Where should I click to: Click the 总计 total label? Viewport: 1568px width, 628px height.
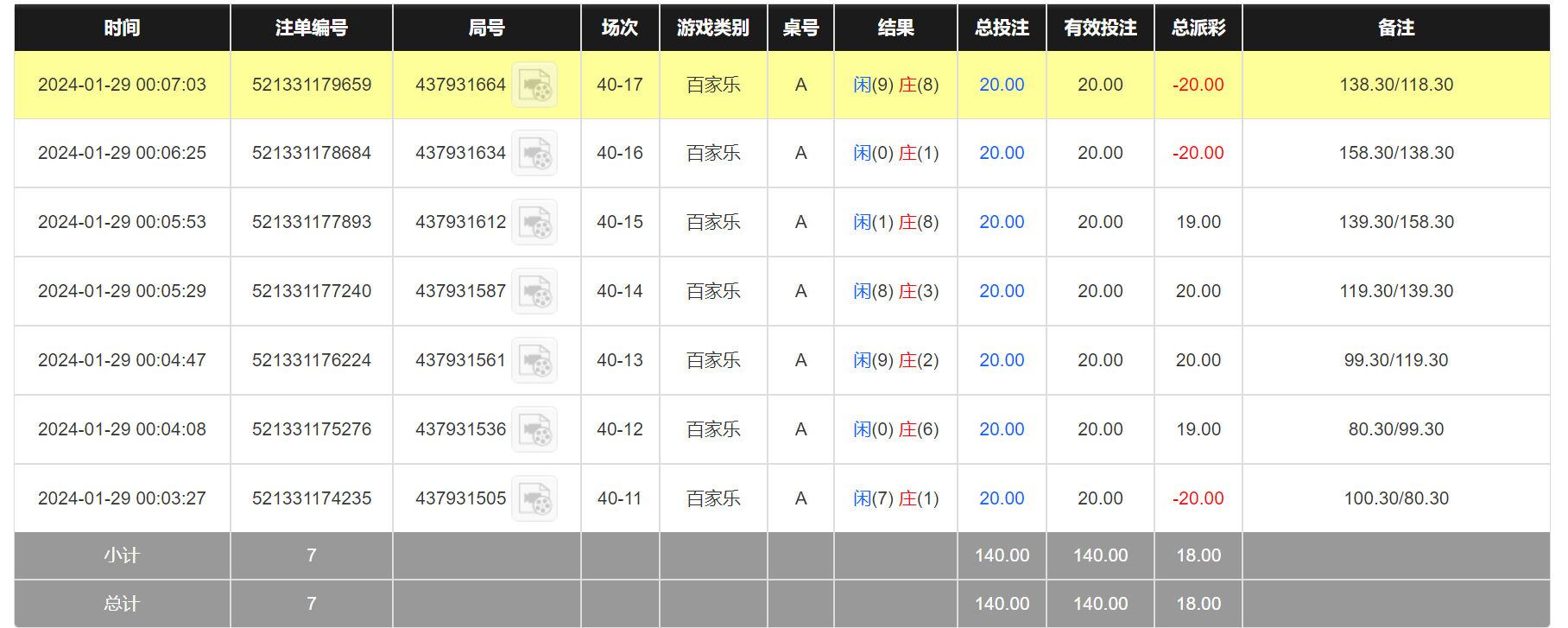tap(122, 604)
